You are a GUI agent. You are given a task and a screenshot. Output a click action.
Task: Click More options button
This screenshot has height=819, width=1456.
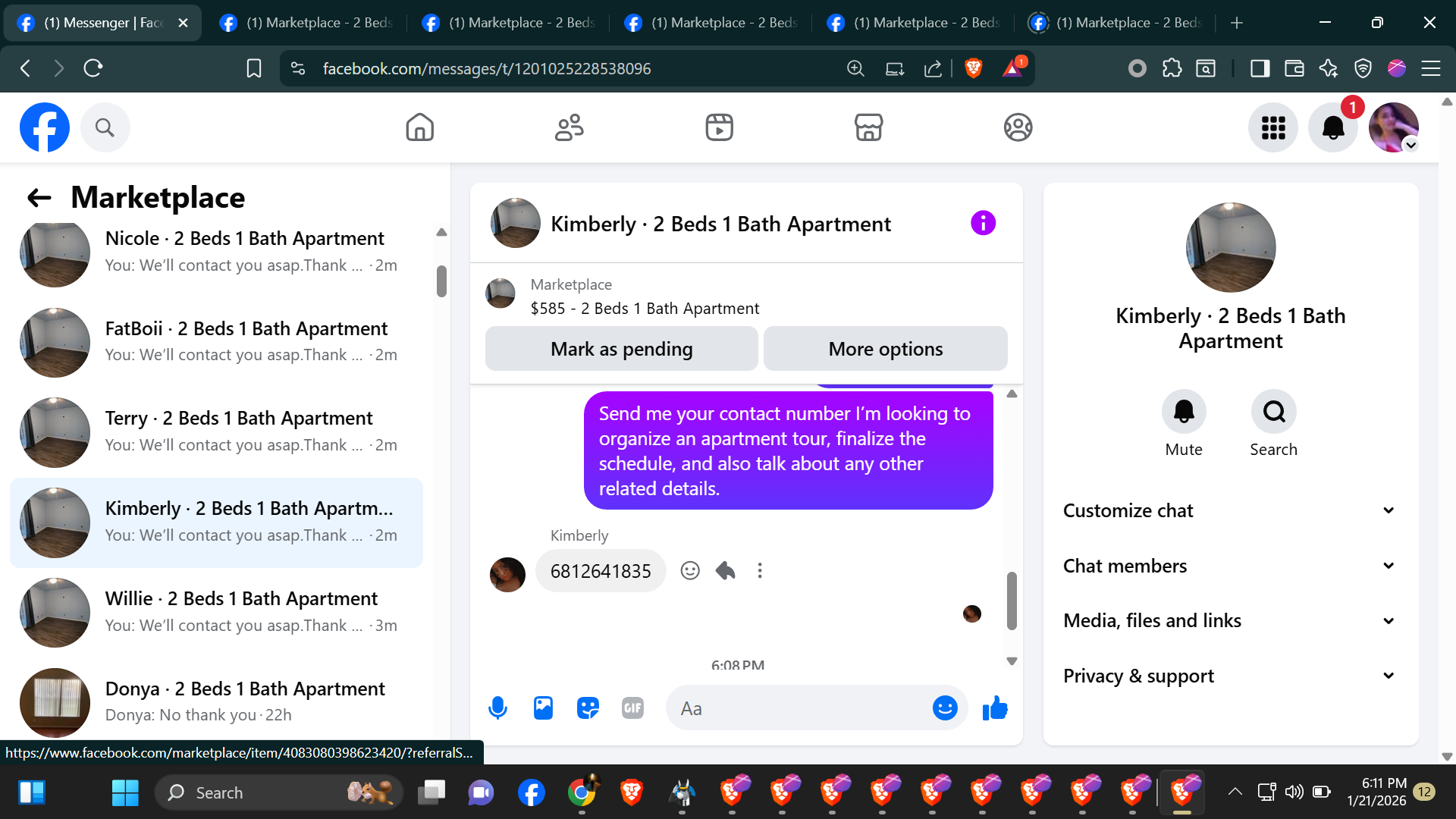885,349
